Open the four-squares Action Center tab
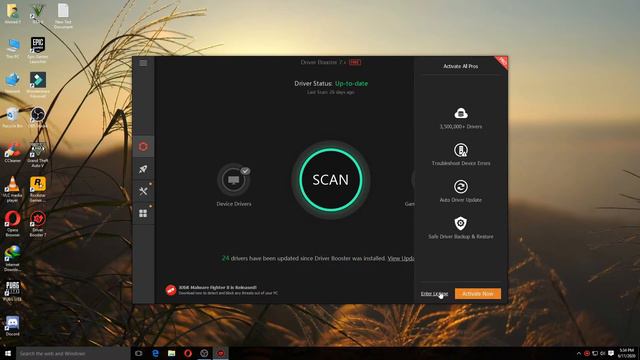 [x=143, y=213]
